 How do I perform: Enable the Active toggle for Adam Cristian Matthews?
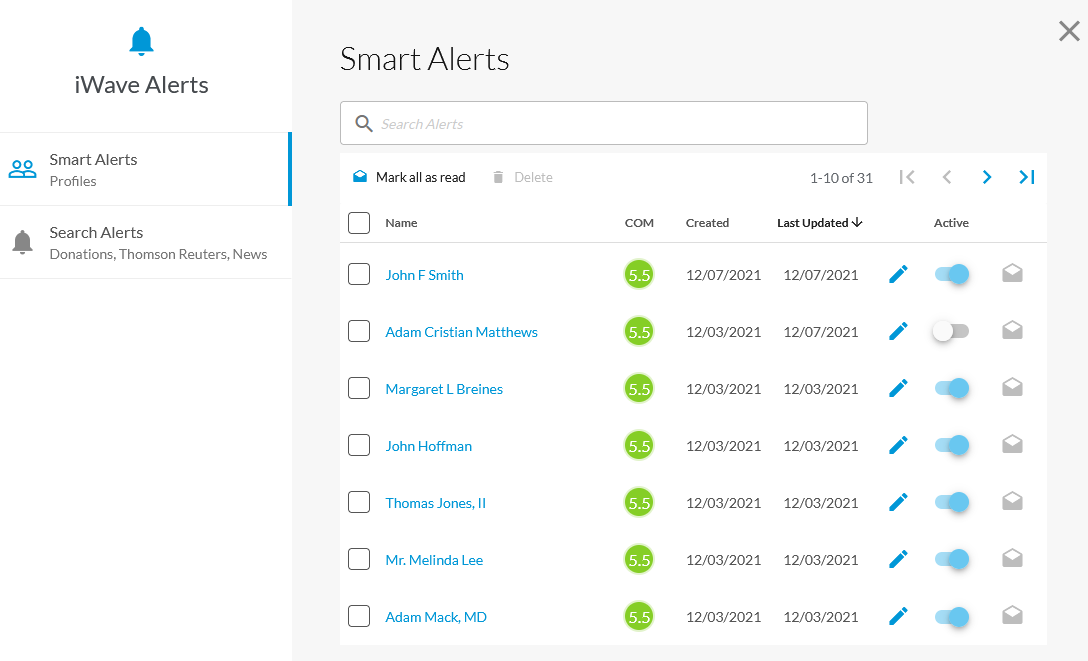(951, 330)
